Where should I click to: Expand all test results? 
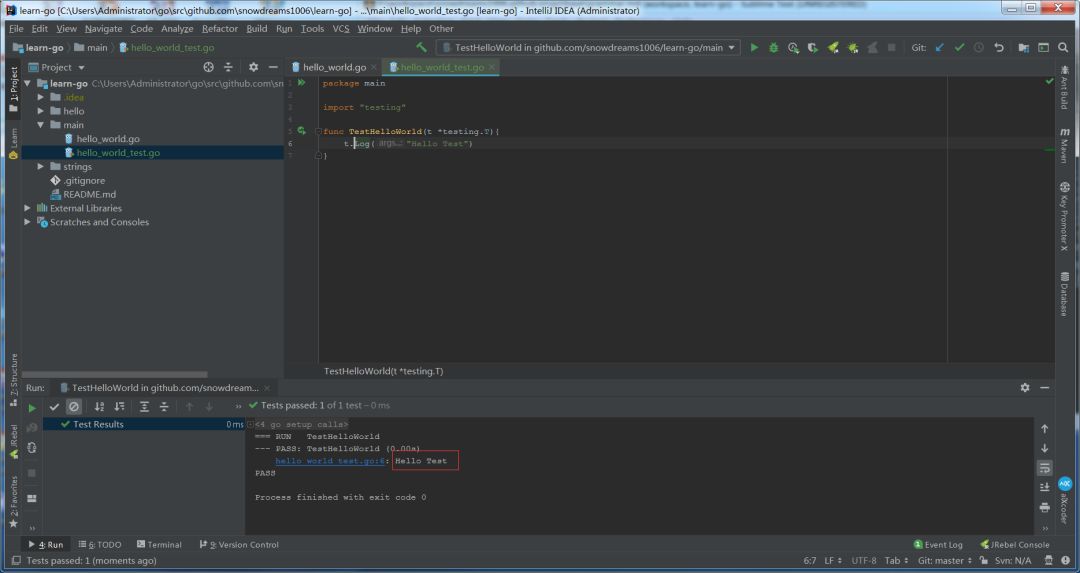144,406
